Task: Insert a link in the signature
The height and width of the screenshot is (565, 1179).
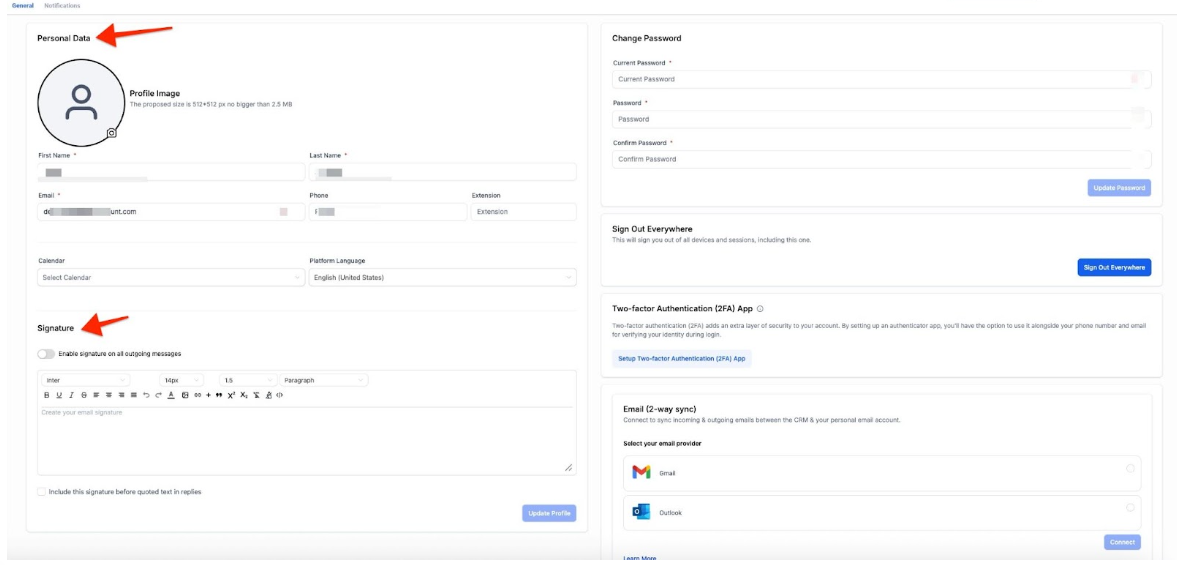Action: 197,395
